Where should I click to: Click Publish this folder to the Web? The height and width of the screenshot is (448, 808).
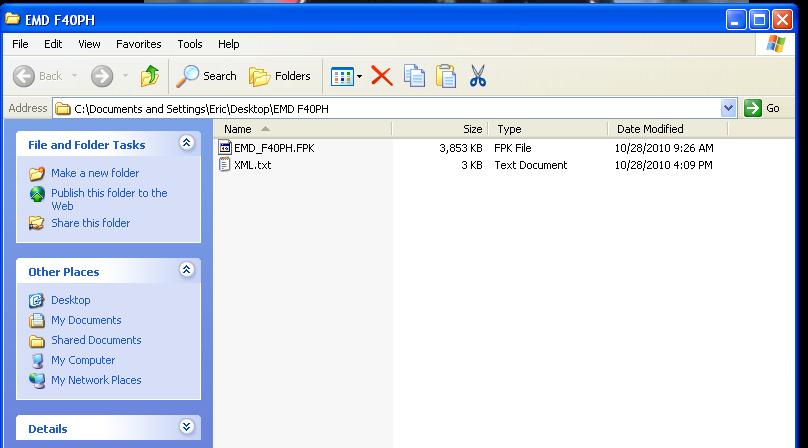click(x=109, y=200)
